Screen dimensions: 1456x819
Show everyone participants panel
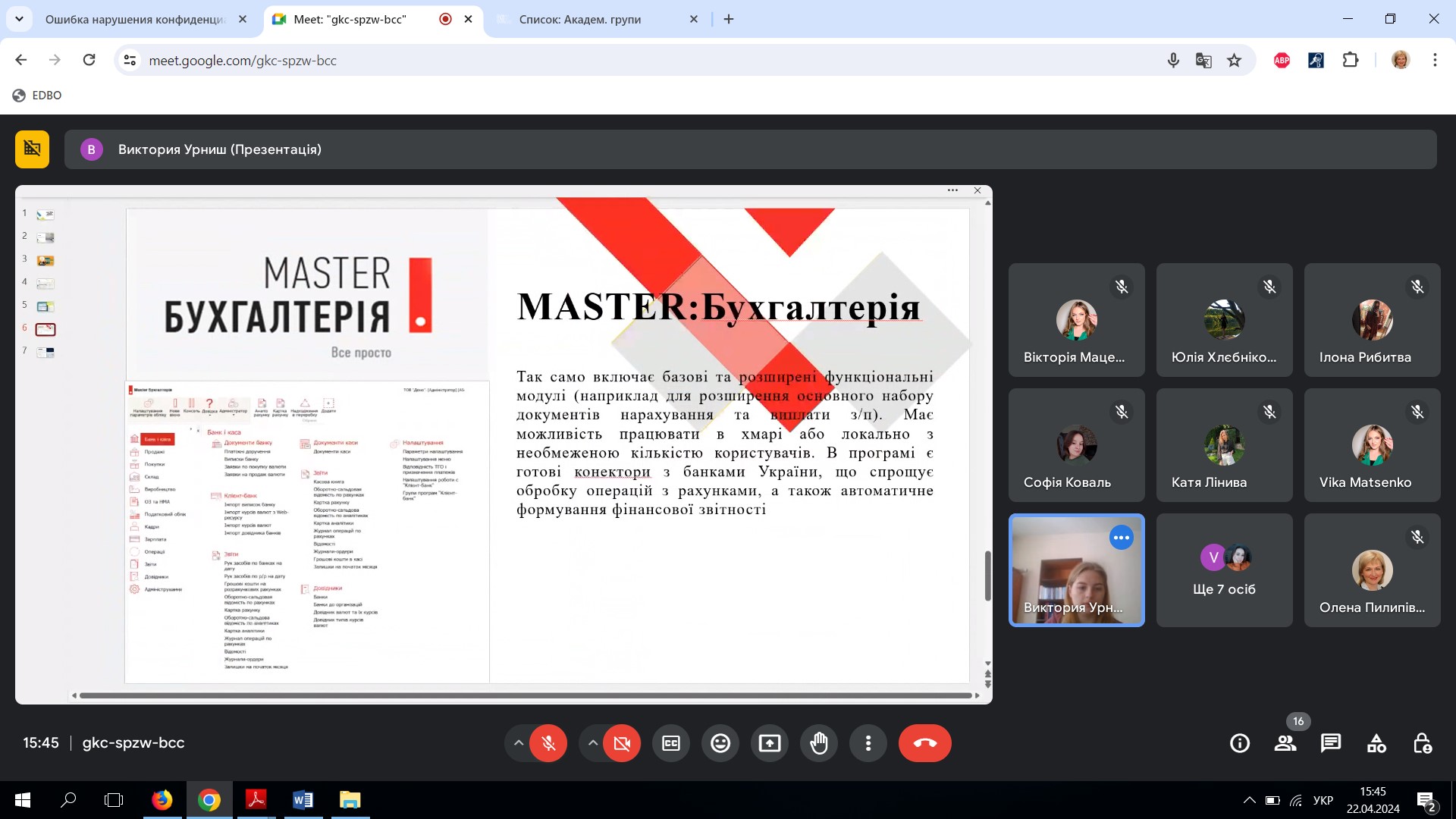click(x=1285, y=743)
